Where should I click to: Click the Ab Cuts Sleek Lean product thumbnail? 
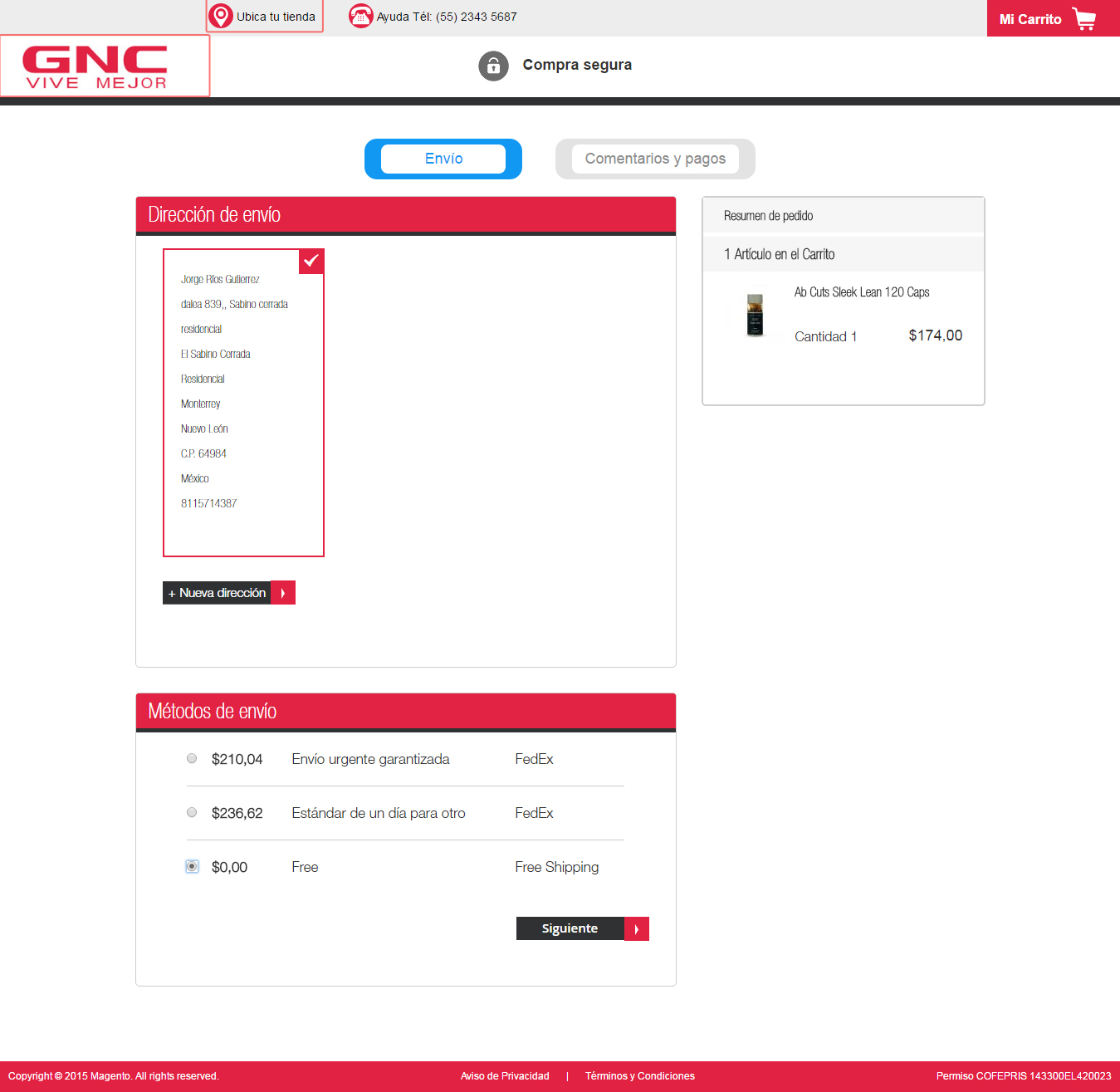(755, 316)
